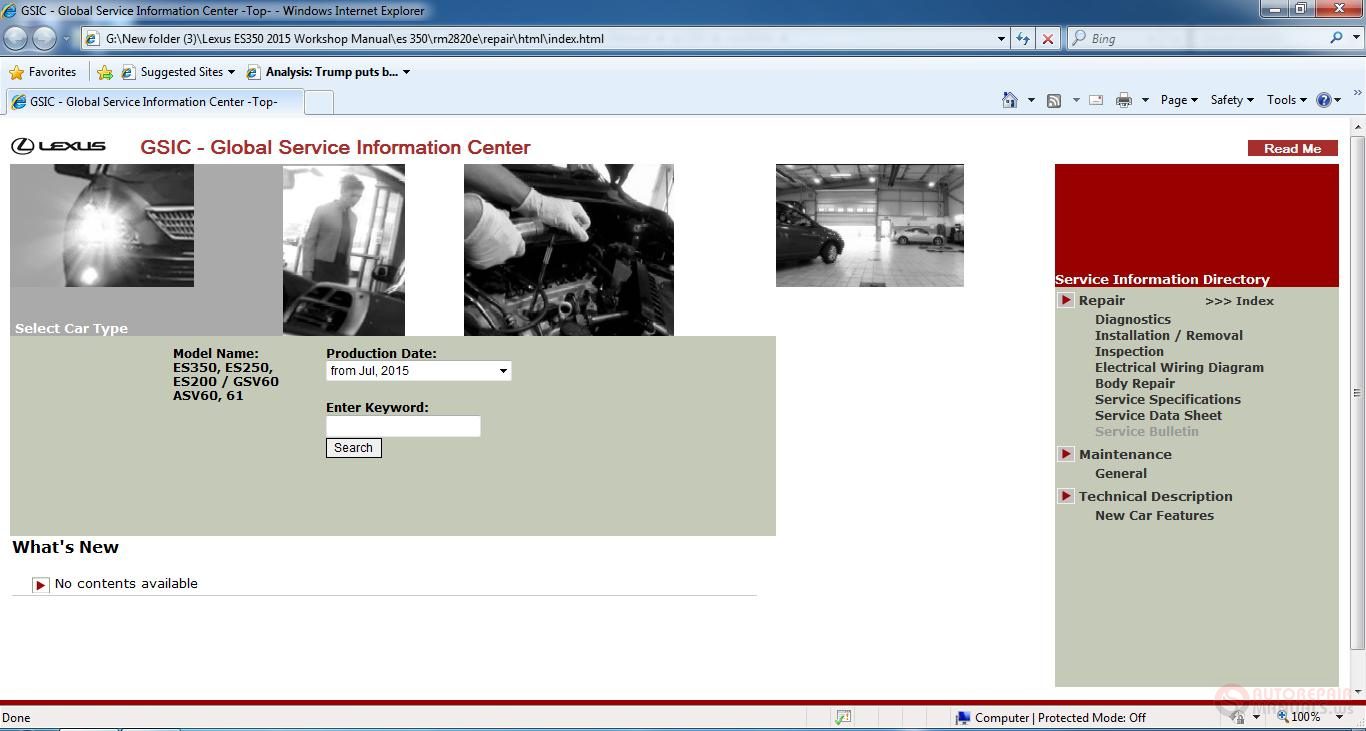Screen dimensions: 1366x731
Task: Open the Service Data Sheet link
Action: (x=1158, y=416)
